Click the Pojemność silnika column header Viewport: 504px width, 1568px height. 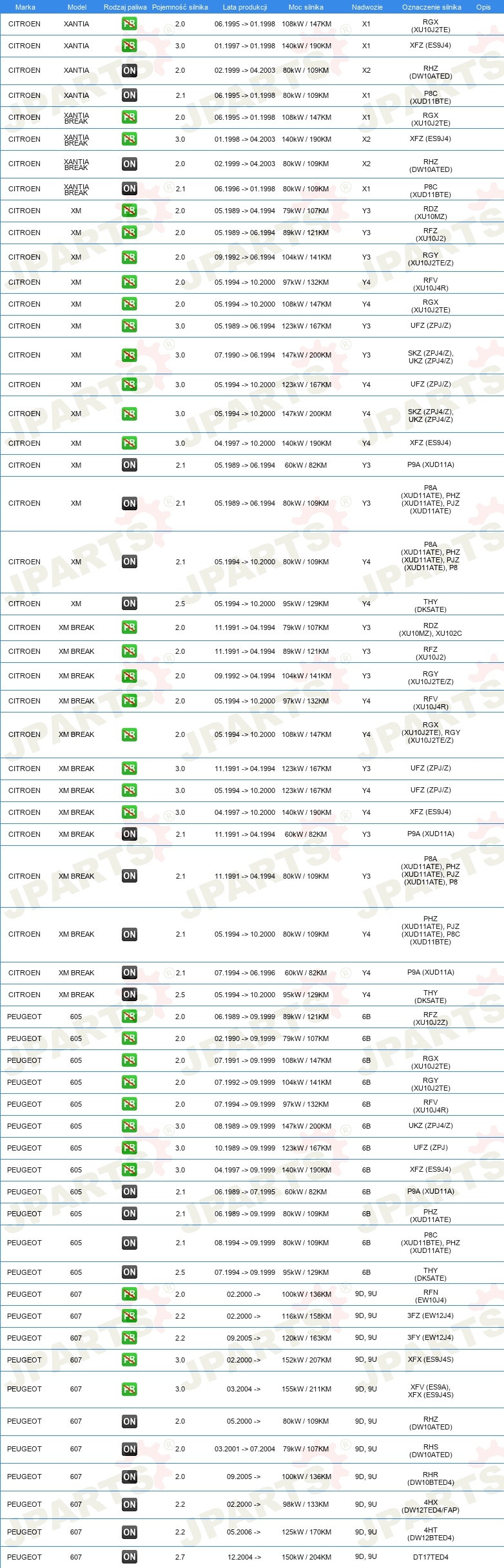(x=180, y=7)
